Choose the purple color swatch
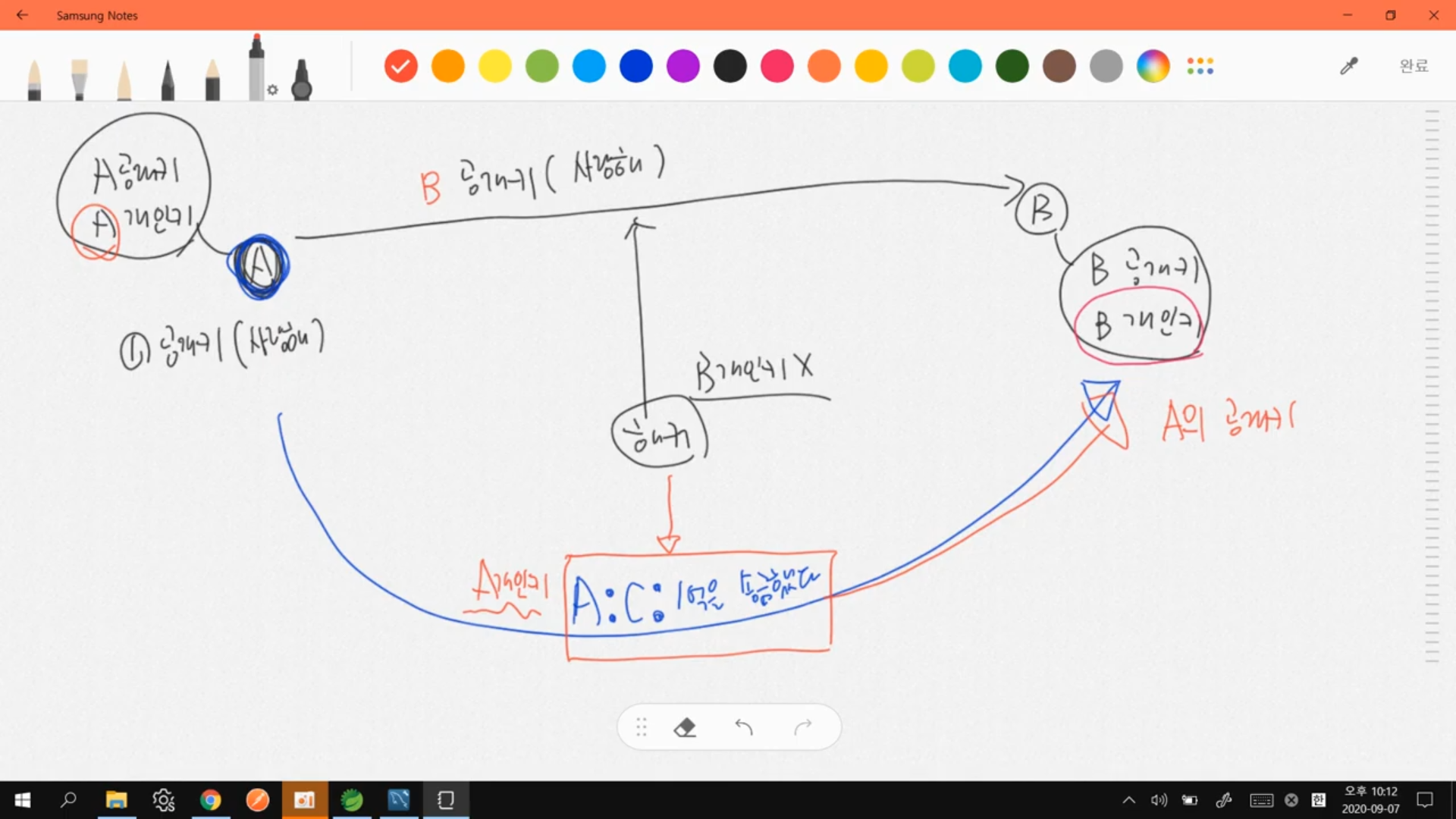The height and width of the screenshot is (819, 1456). pos(682,67)
